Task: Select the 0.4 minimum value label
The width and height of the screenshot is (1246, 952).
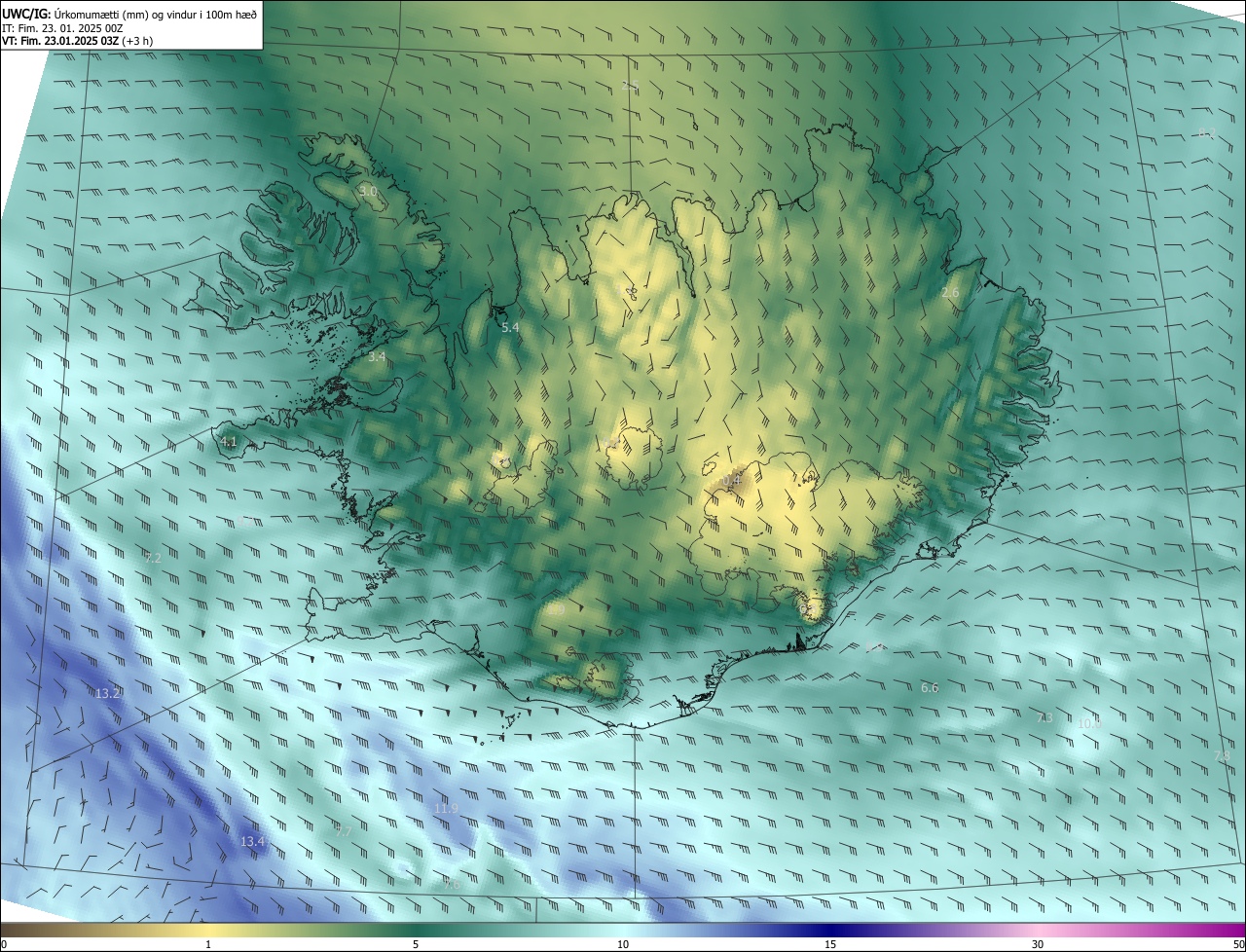Action: 732,480
